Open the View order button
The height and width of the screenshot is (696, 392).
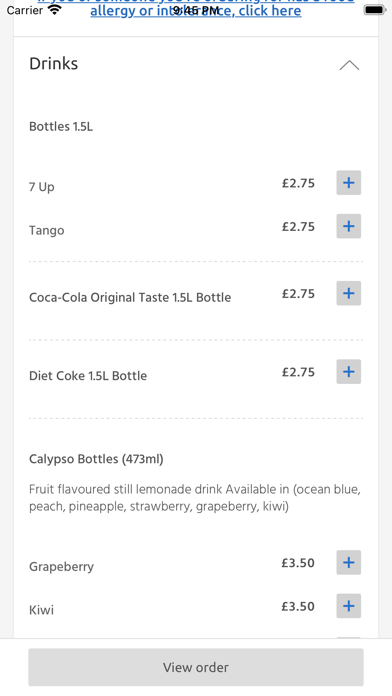(x=196, y=667)
